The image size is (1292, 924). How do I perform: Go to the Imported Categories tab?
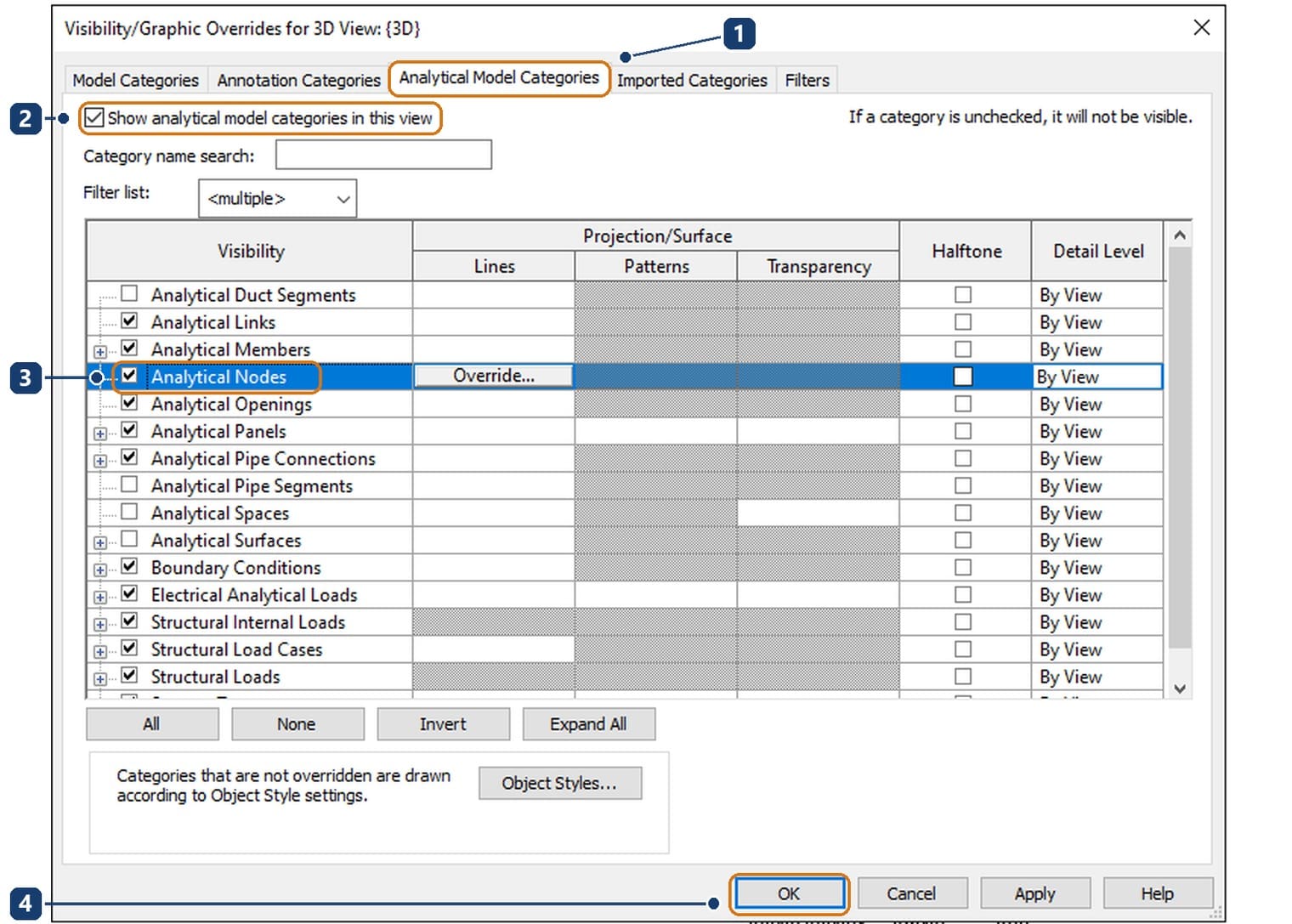click(692, 80)
